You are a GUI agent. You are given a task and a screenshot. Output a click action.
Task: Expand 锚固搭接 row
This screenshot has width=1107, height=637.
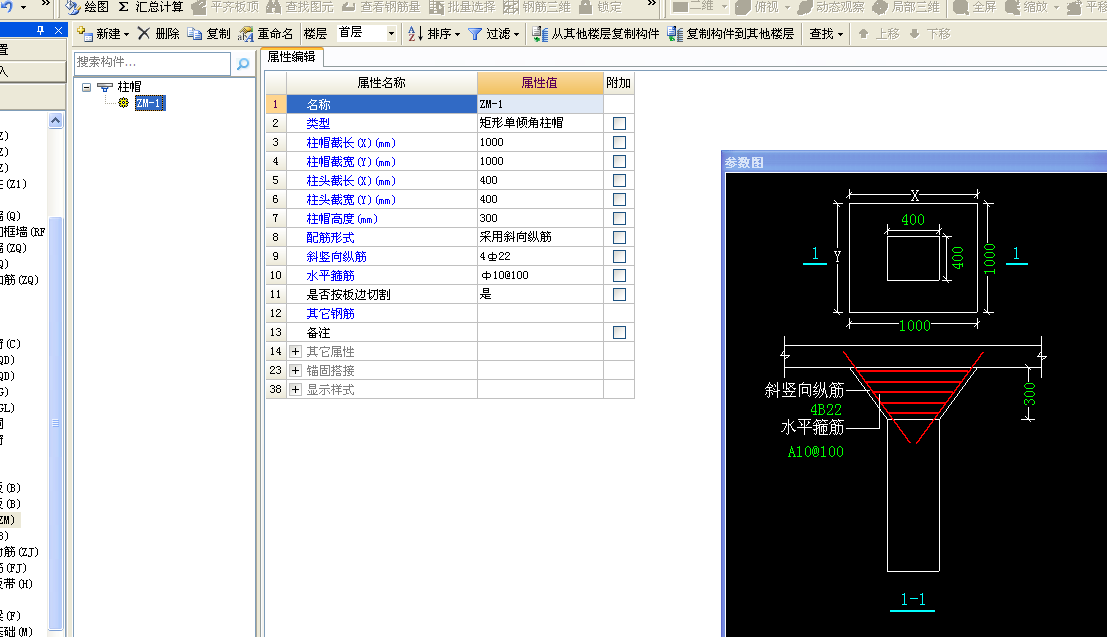pos(295,370)
